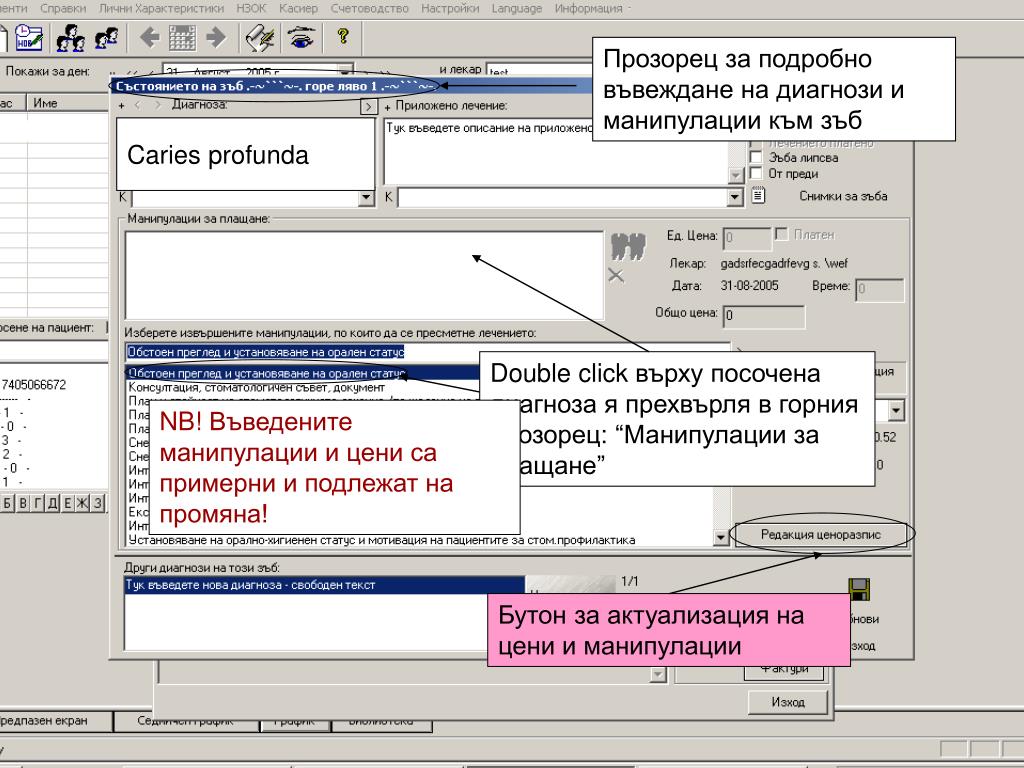Screen dimensions: 1024x768
Task: Open the Информация menu
Action: [x=588, y=8]
